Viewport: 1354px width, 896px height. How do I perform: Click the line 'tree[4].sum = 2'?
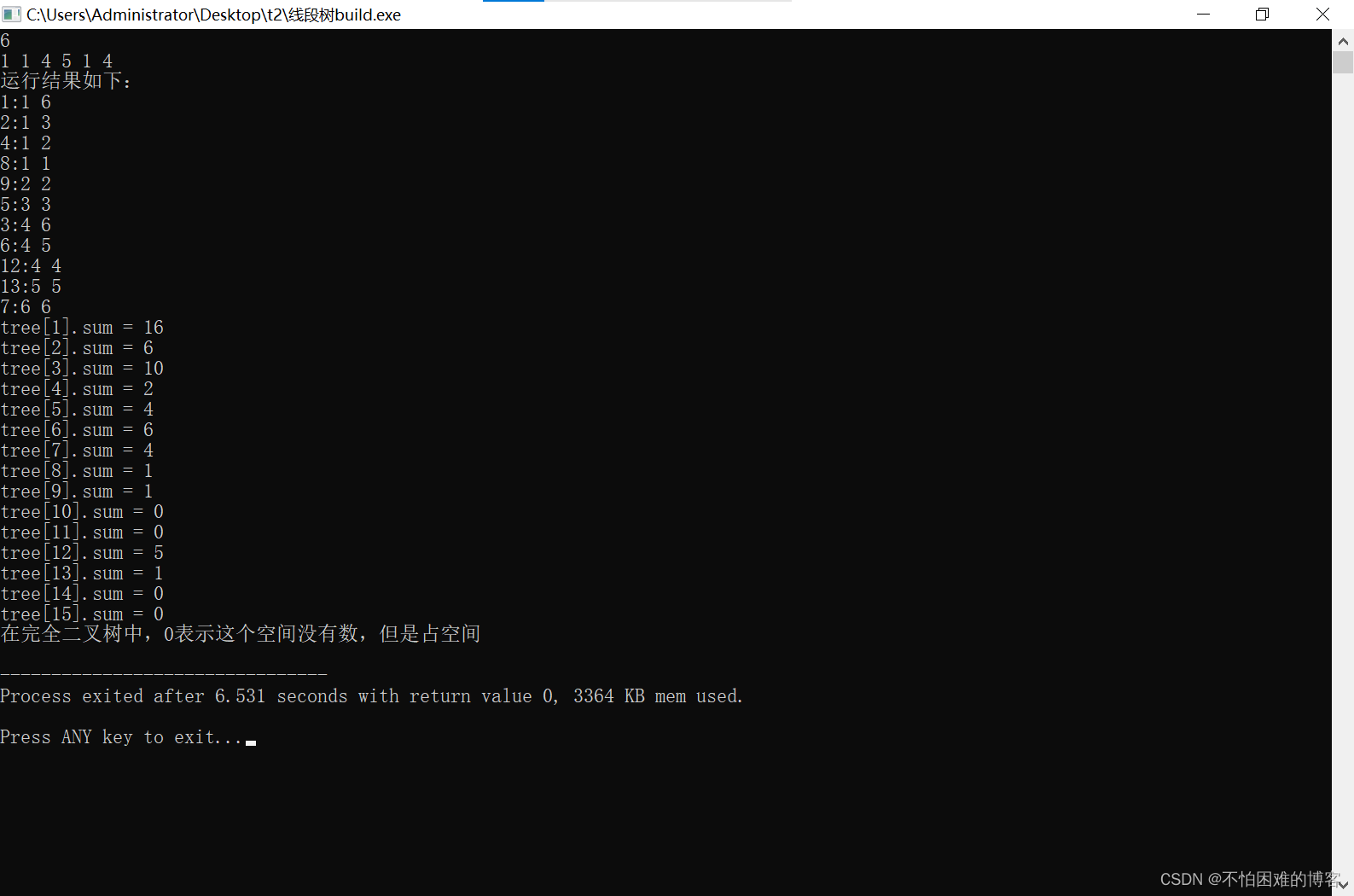(77, 388)
